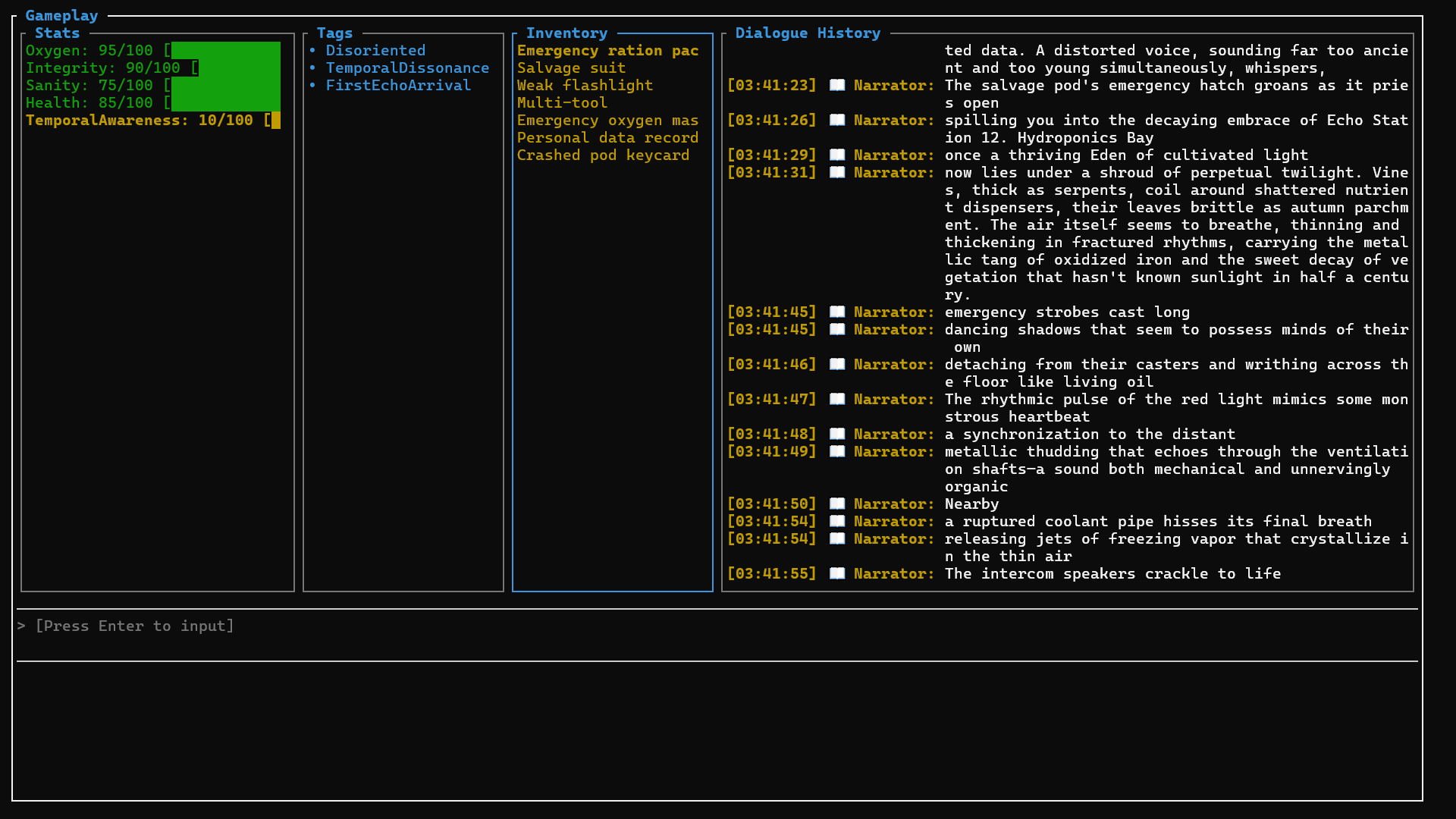Click the book icon at timestamp 03:41:29
The image size is (1456, 819).
837,155
